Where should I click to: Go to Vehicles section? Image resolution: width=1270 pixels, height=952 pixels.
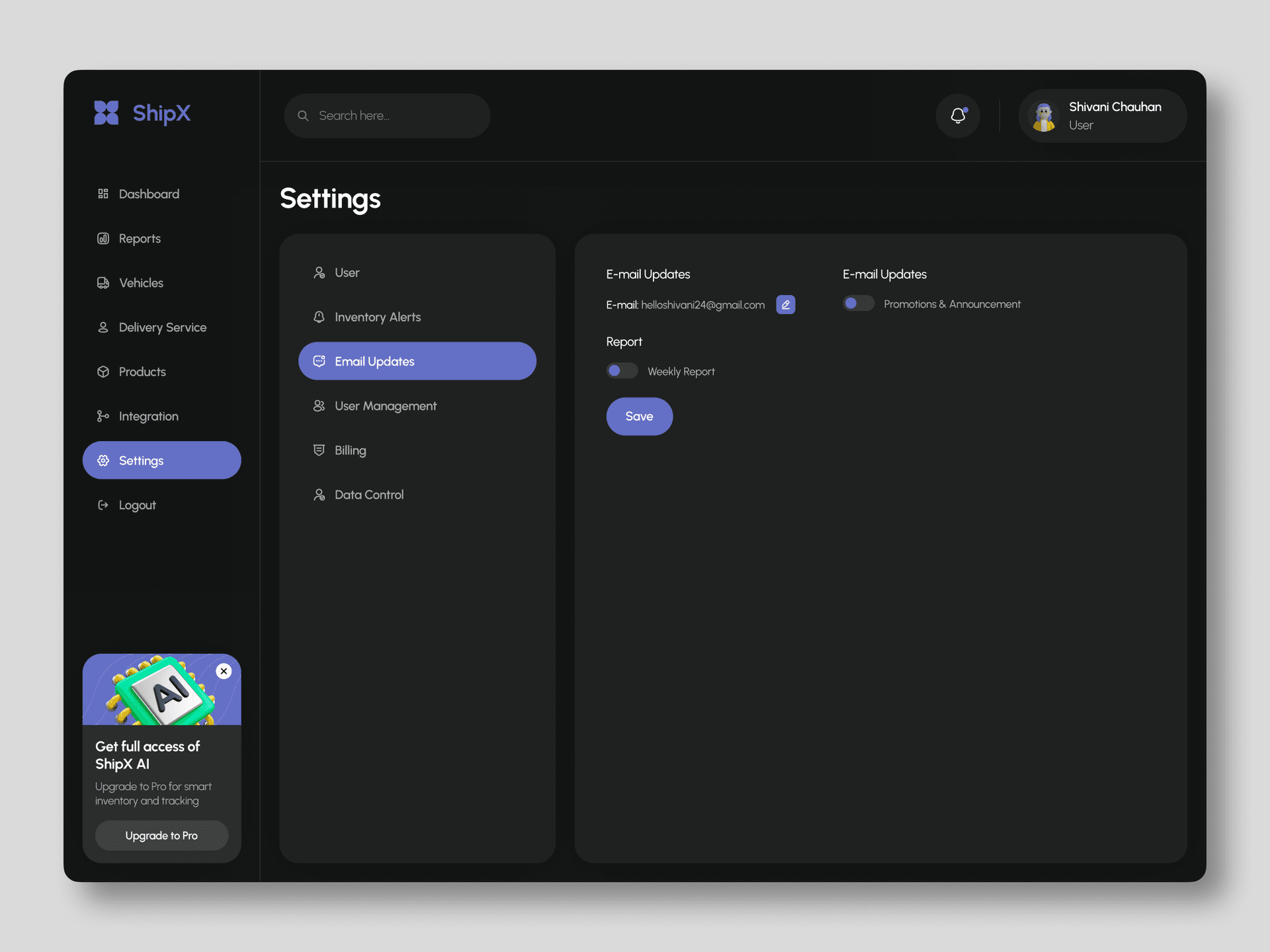[x=130, y=283]
